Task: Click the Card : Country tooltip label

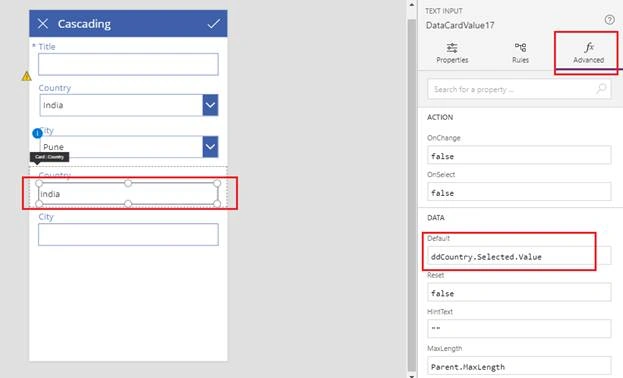Action: pos(49,157)
